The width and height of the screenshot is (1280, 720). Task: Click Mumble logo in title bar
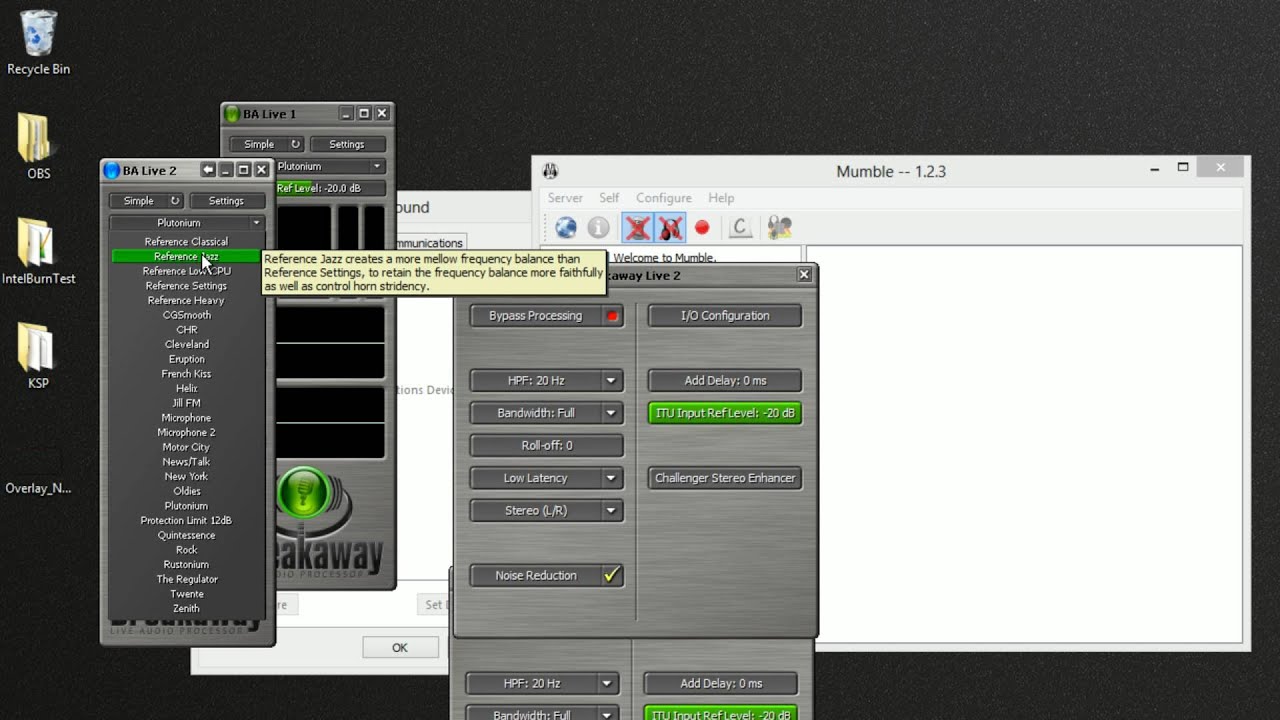tap(550, 171)
